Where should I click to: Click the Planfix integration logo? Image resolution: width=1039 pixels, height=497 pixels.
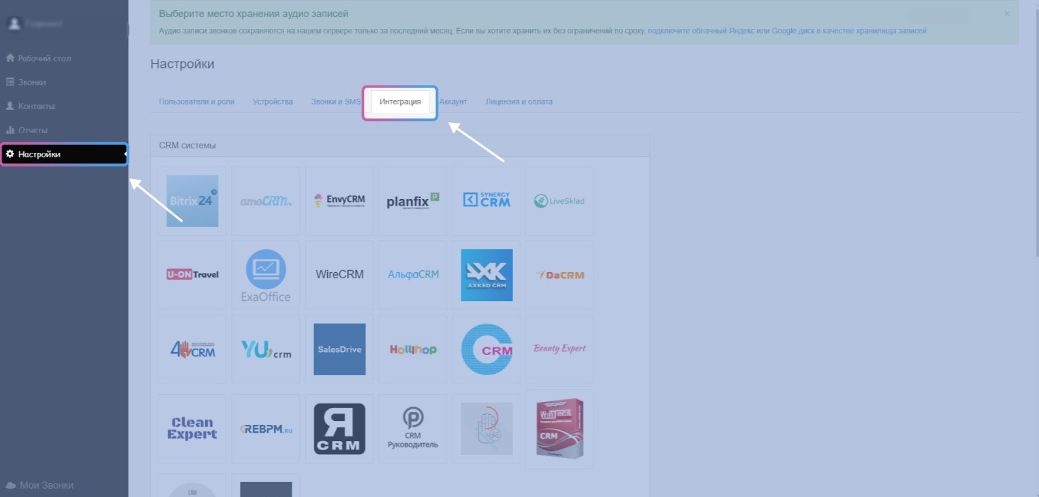click(413, 200)
